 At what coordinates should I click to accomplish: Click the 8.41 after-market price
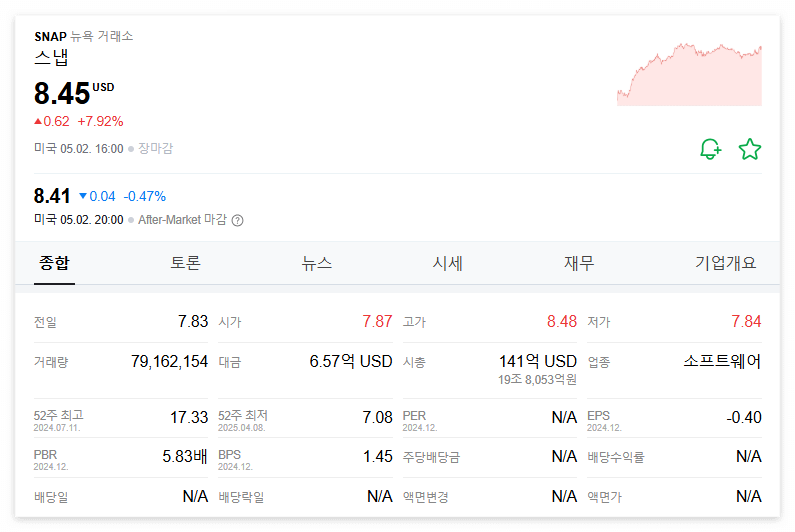[x=52, y=196]
